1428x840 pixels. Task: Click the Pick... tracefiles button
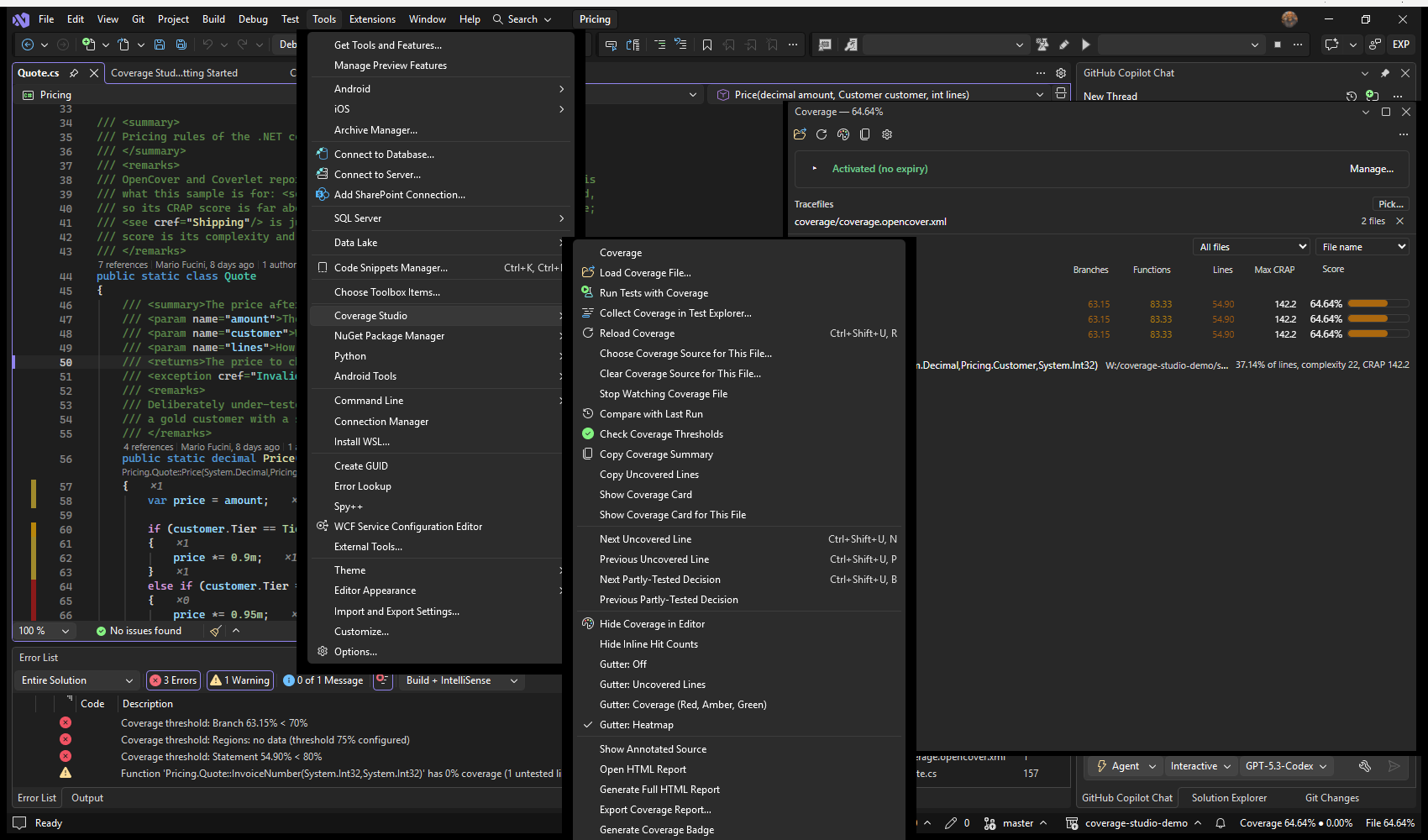1390,204
